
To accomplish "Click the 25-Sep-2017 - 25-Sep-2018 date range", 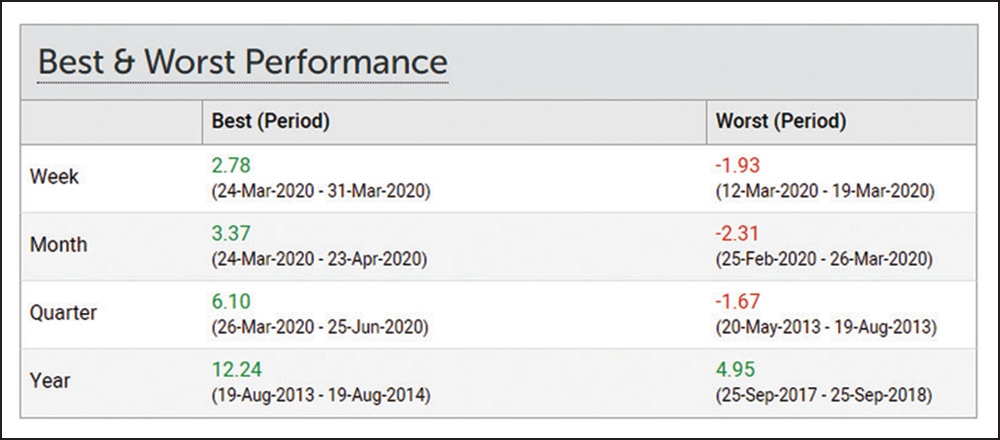I will pyautogui.click(x=825, y=394).
